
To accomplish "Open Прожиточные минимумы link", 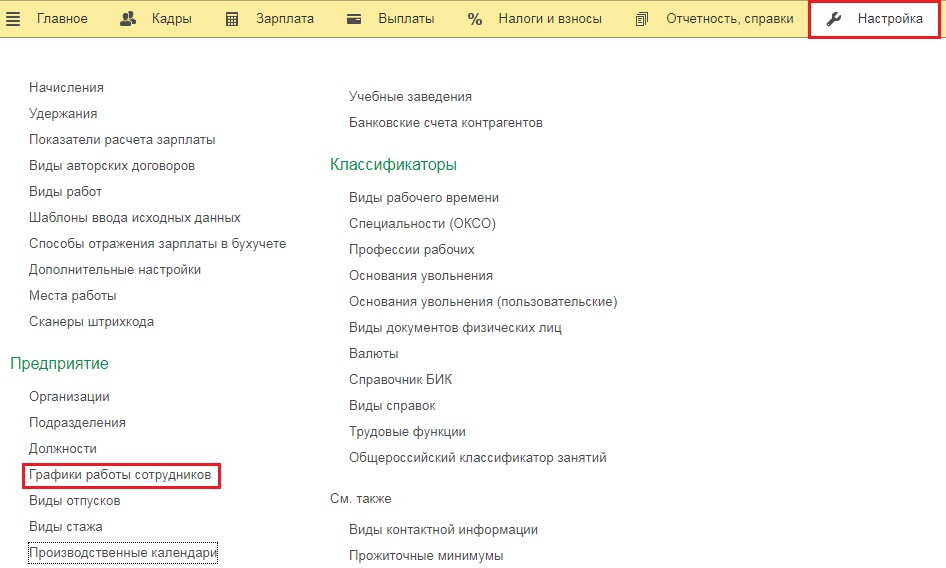I will click(426, 555).
